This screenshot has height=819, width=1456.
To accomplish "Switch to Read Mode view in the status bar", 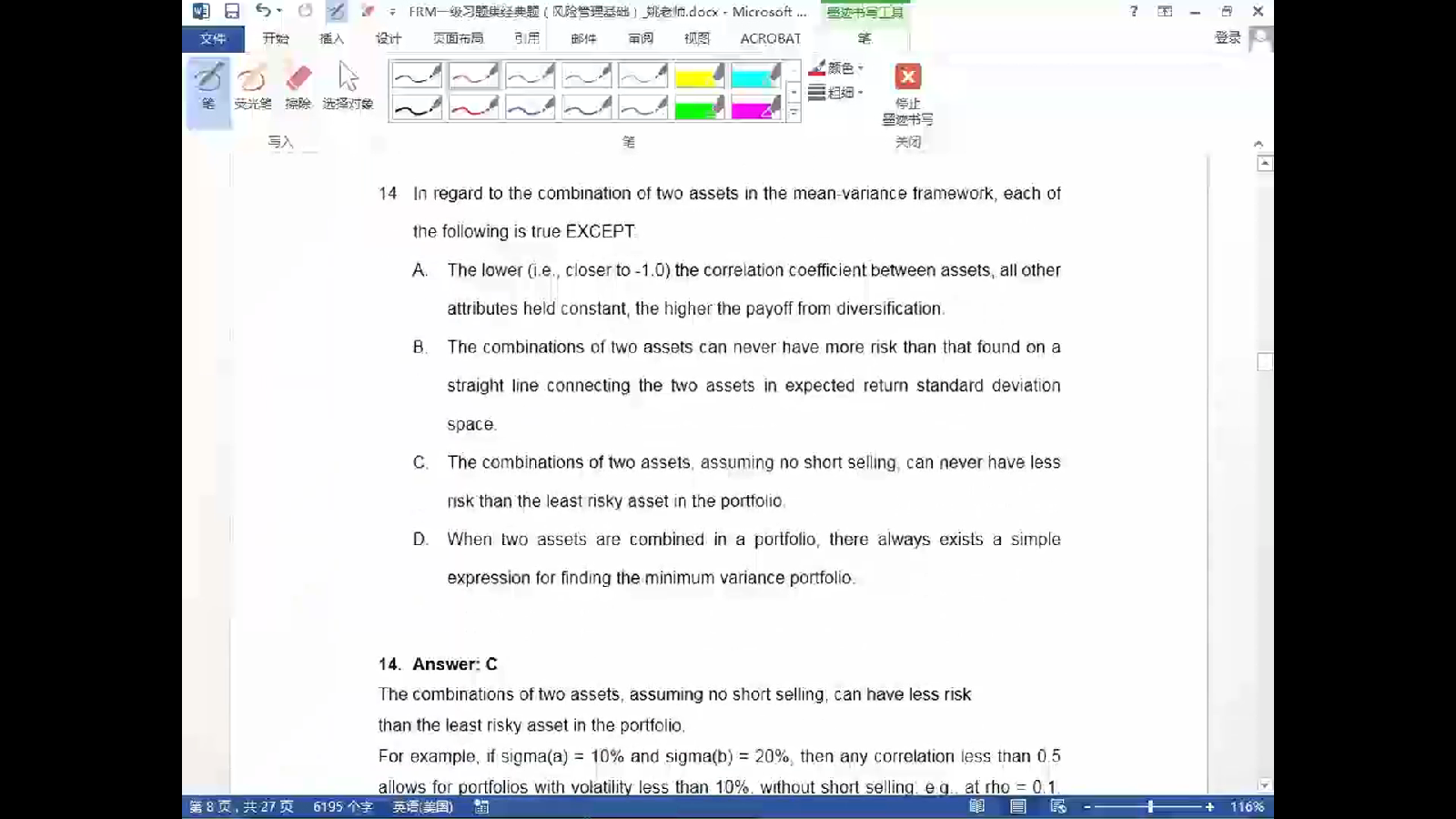I will pos(976,806).
